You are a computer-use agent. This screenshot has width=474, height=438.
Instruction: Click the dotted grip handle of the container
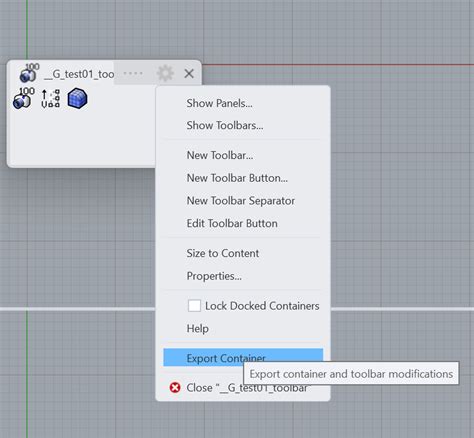coord(133,73)
